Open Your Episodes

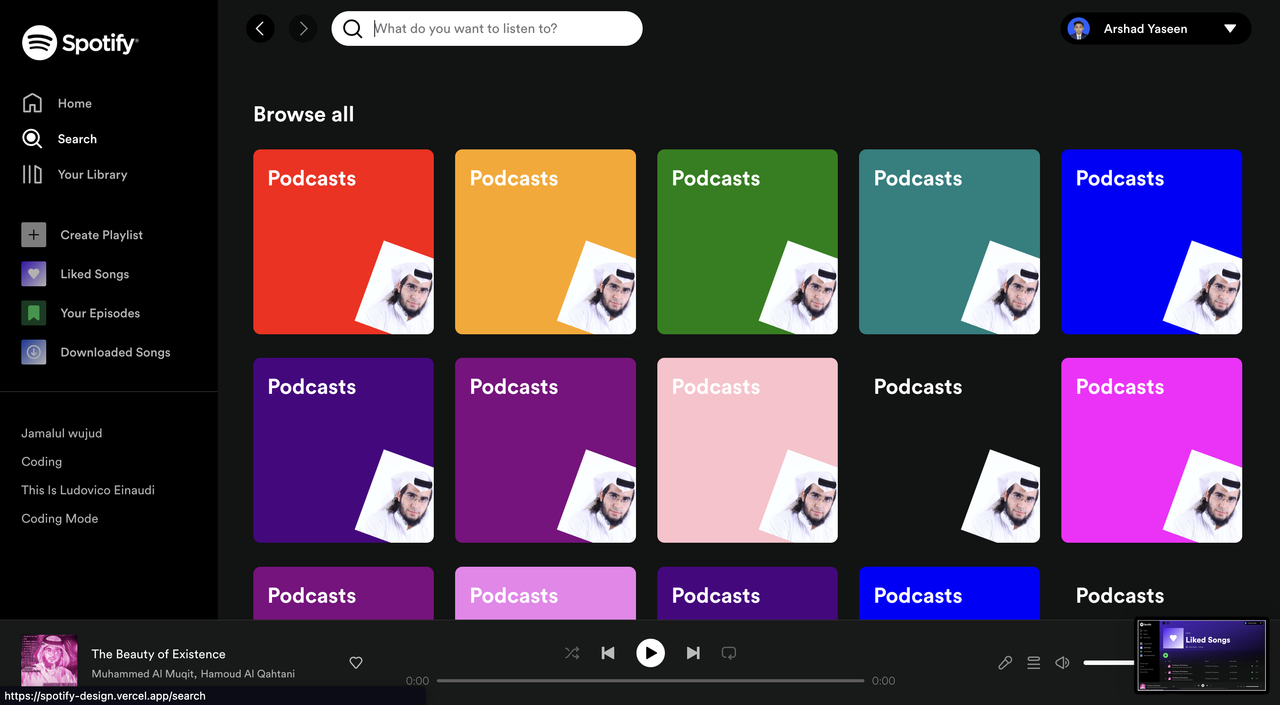point(81,313)
